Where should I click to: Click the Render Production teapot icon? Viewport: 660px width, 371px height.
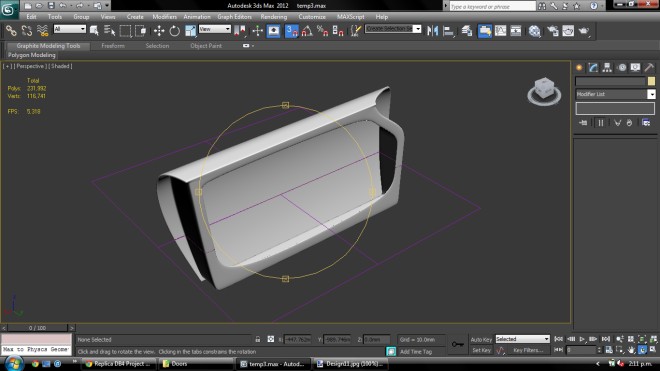coord(584,31)
